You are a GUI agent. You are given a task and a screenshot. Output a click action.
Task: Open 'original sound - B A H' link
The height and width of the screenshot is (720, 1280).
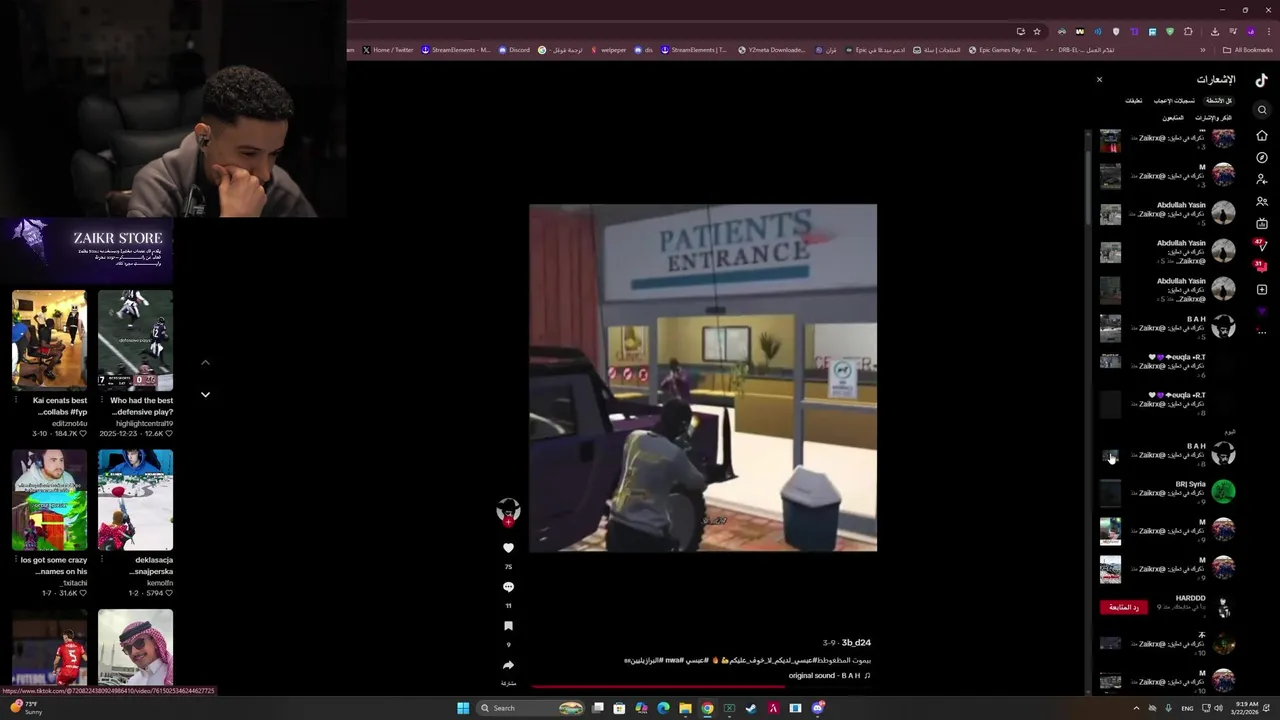(829, 676)
